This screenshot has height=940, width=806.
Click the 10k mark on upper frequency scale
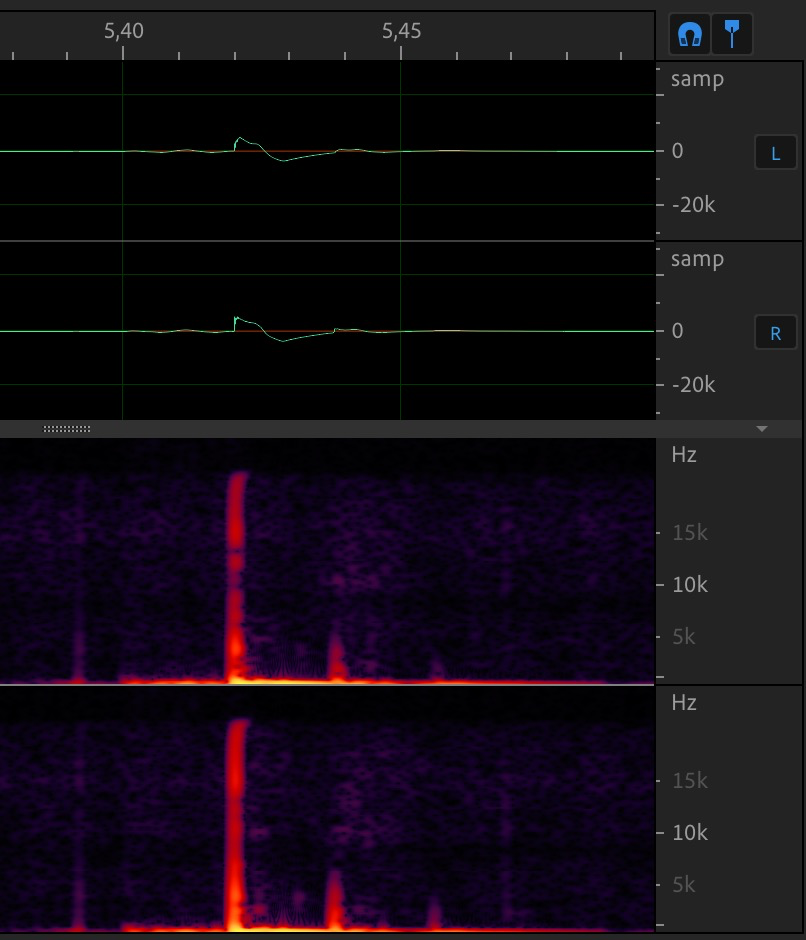point(689,584)
